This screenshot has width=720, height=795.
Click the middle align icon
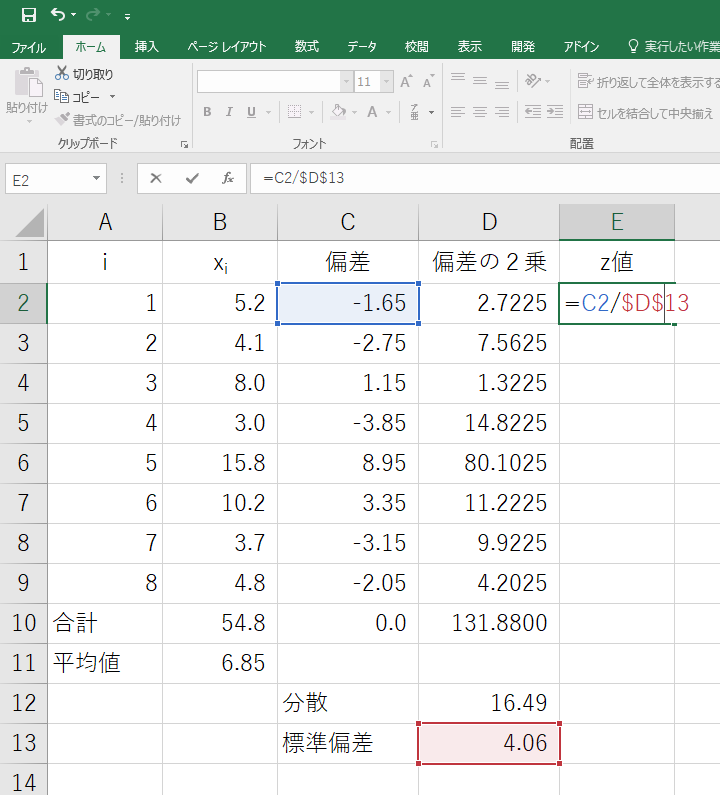point(480,80)
